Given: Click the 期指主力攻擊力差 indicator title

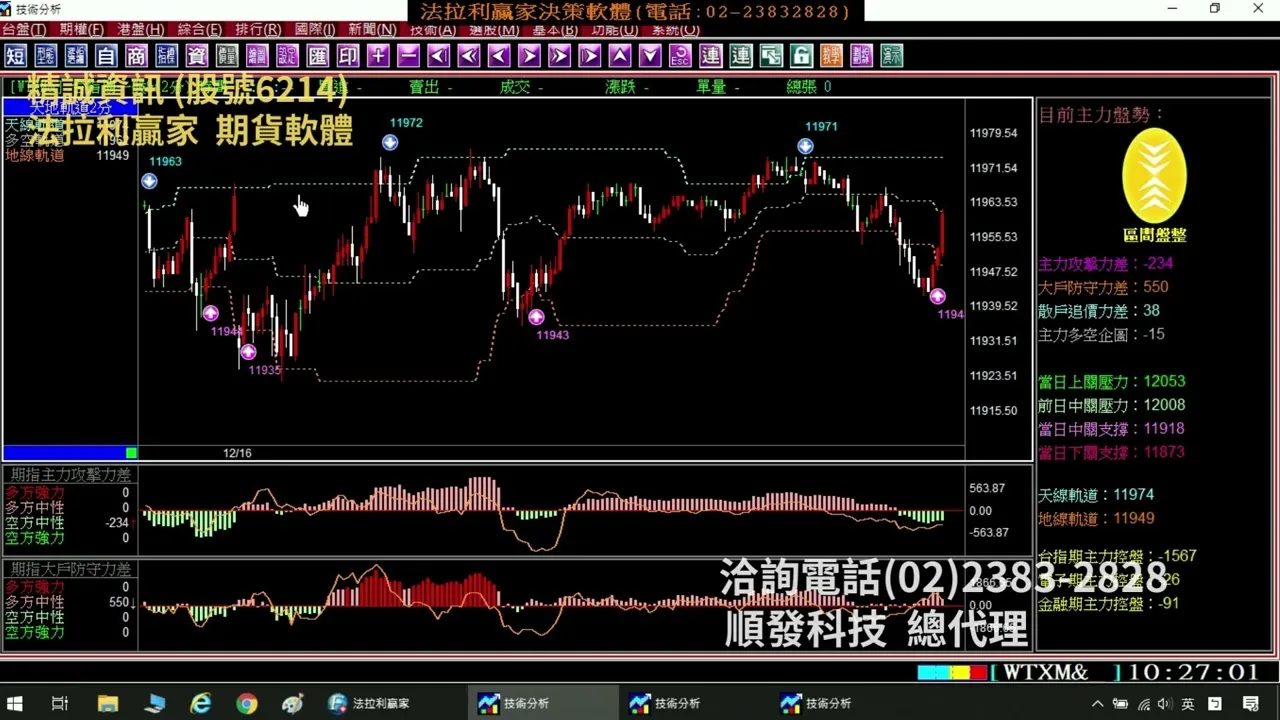Looking at the screenshot, I should (70, 475).
